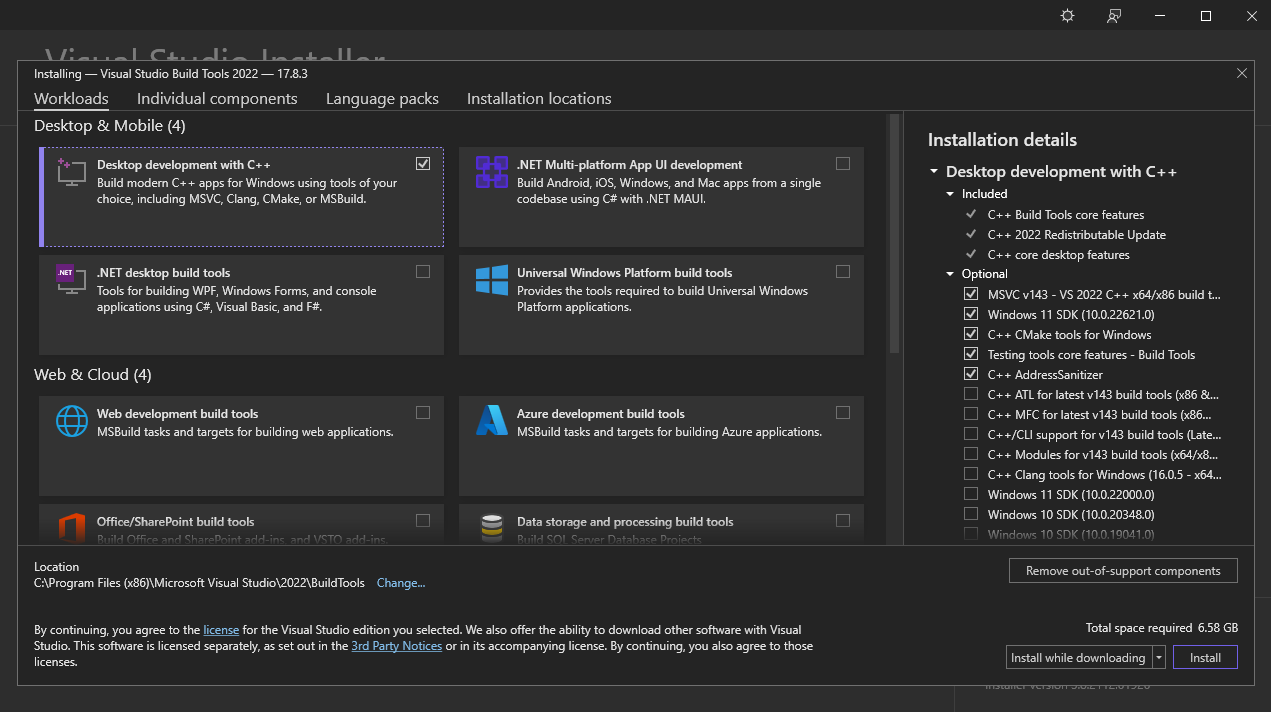Uncheck C++ AddressSanitizer component
This screenshot has width=1271, height=712.
coord(971,375)
